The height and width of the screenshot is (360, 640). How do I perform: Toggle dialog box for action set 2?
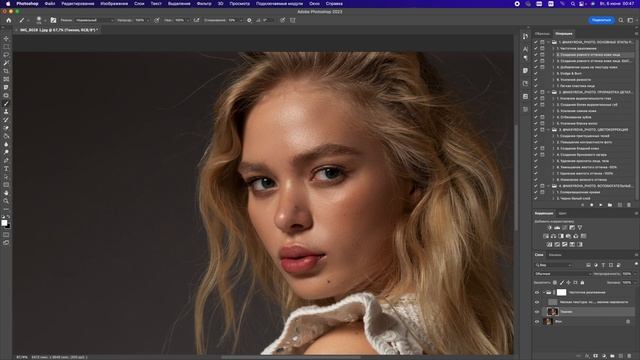[x=542, y=92]
